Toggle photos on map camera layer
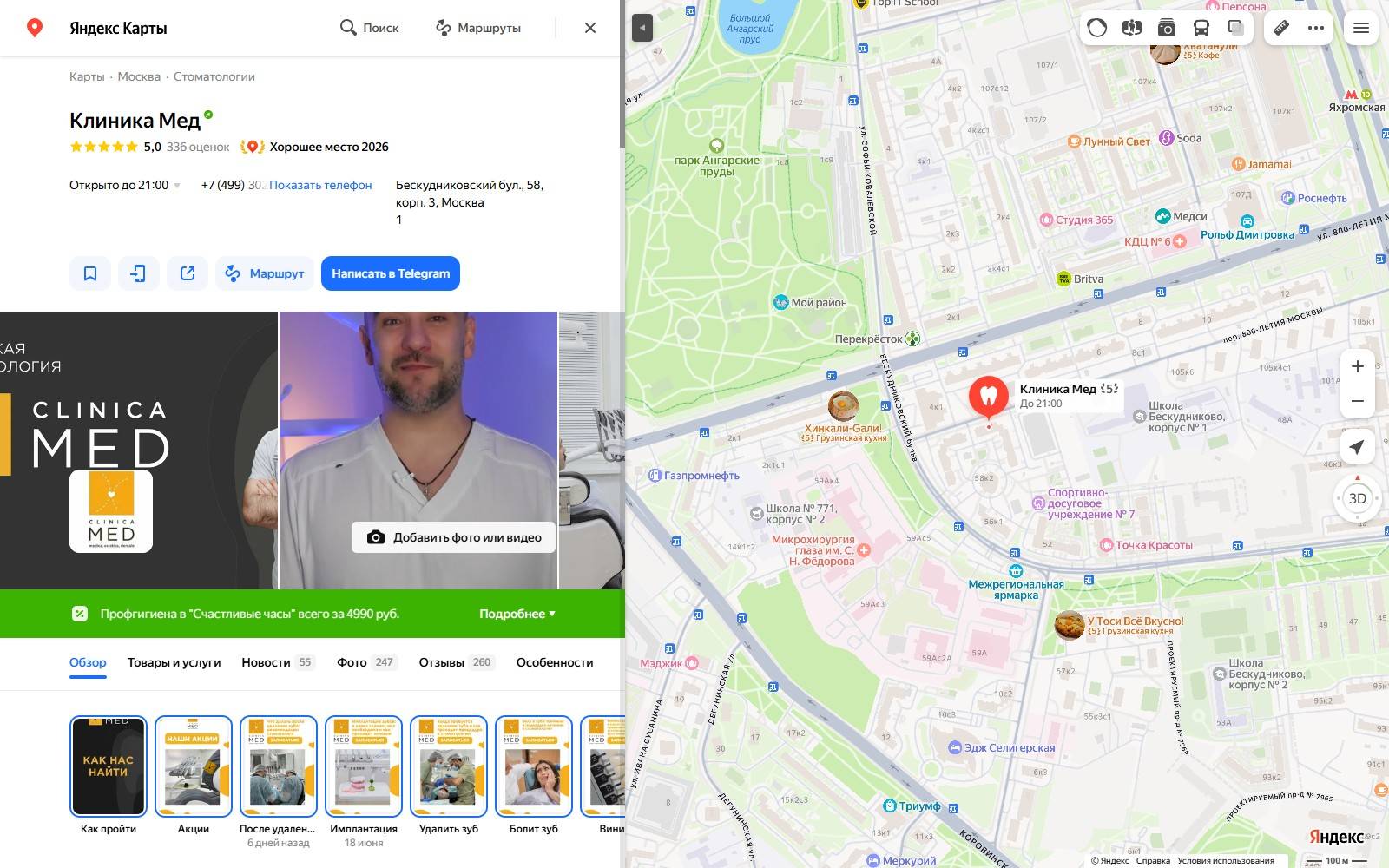 [1166, 28]
